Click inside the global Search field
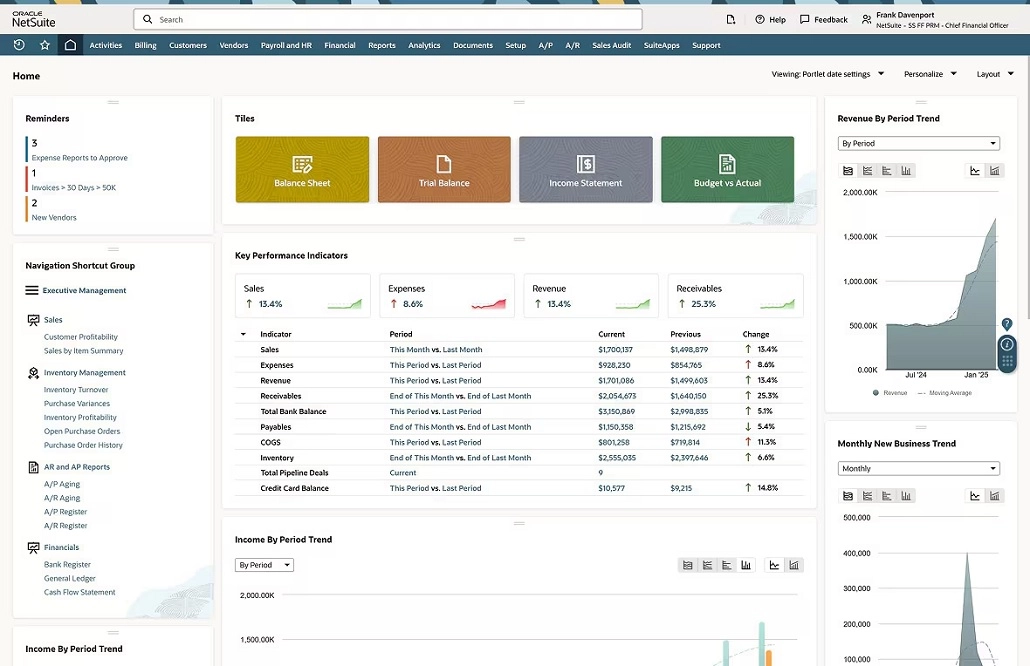The width and height of the screenshot is (1030, 666). pyautogui.click(x=390, y=18)
